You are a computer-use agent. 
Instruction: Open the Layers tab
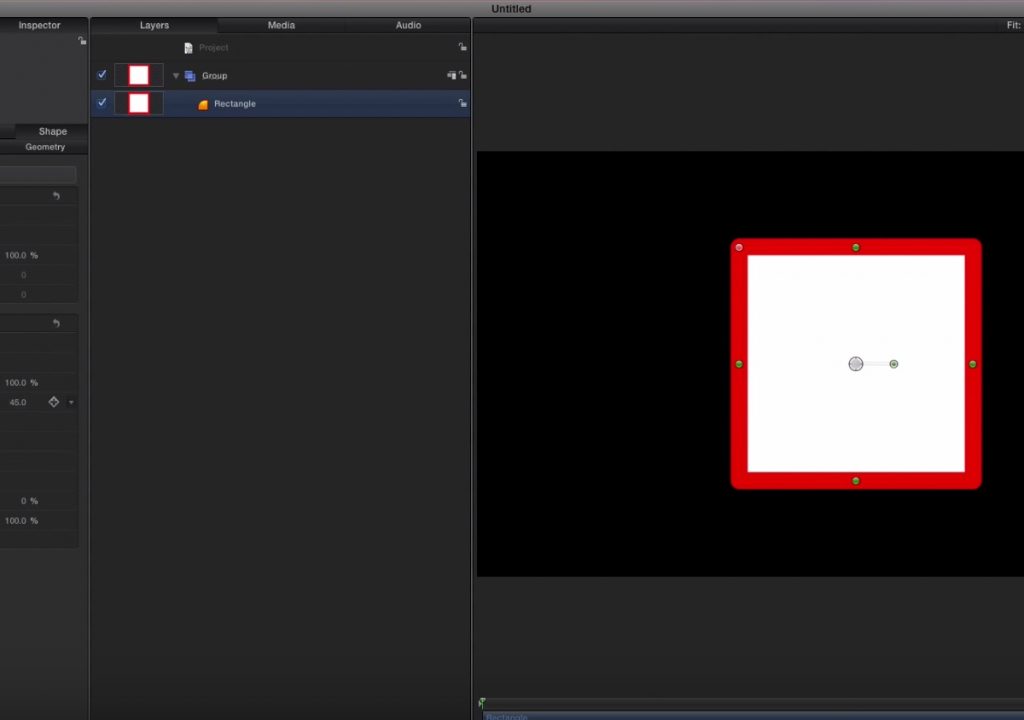point(154,25)
